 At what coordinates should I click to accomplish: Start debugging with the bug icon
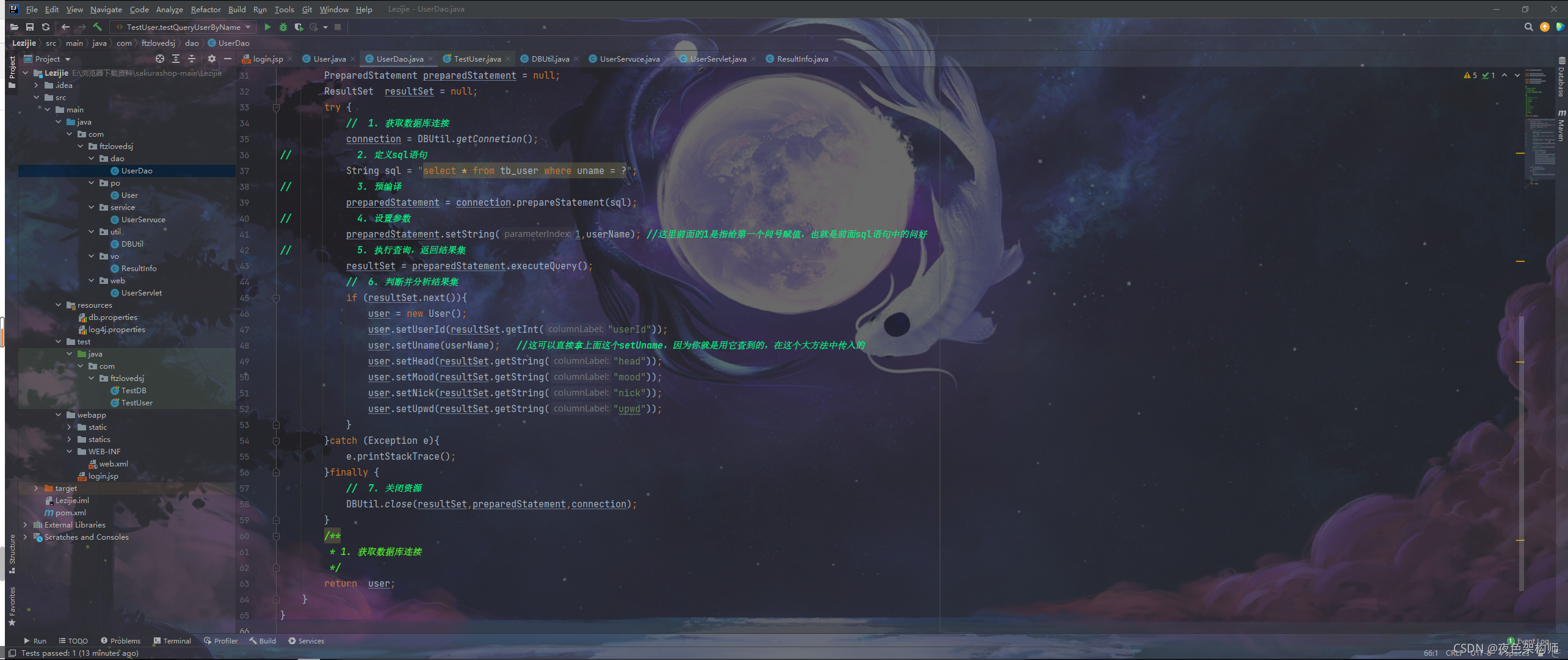(x=283, y=27)
